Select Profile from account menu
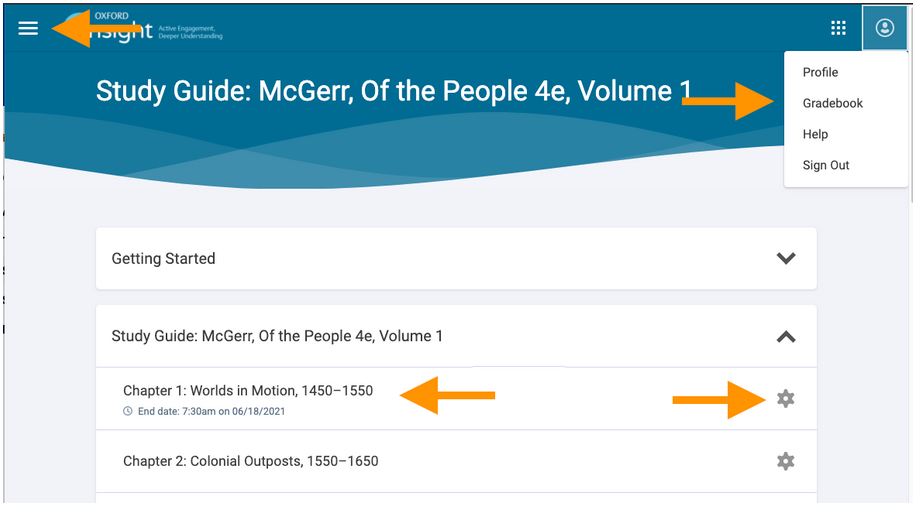 click(x=820, y=72)
